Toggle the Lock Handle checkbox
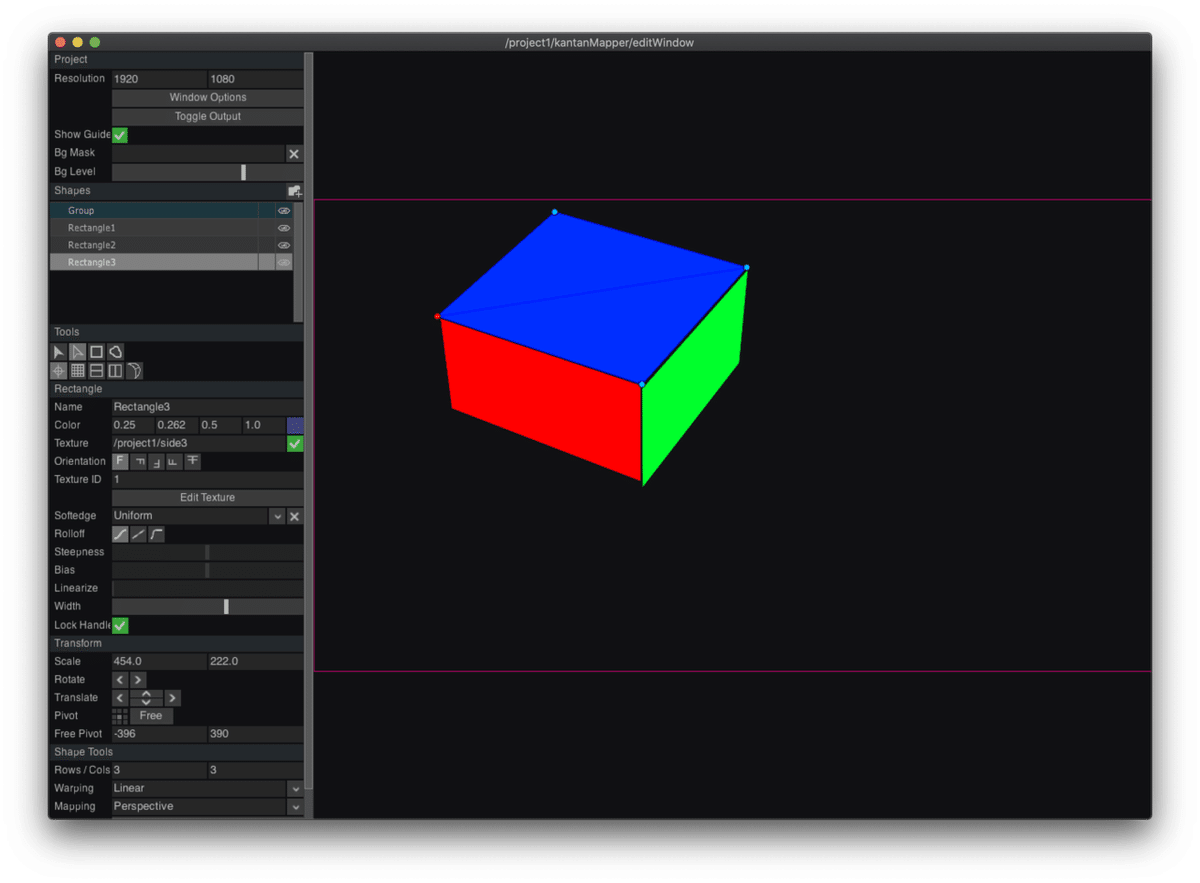This screenshot has height=883, width=1200. point(120,625)
